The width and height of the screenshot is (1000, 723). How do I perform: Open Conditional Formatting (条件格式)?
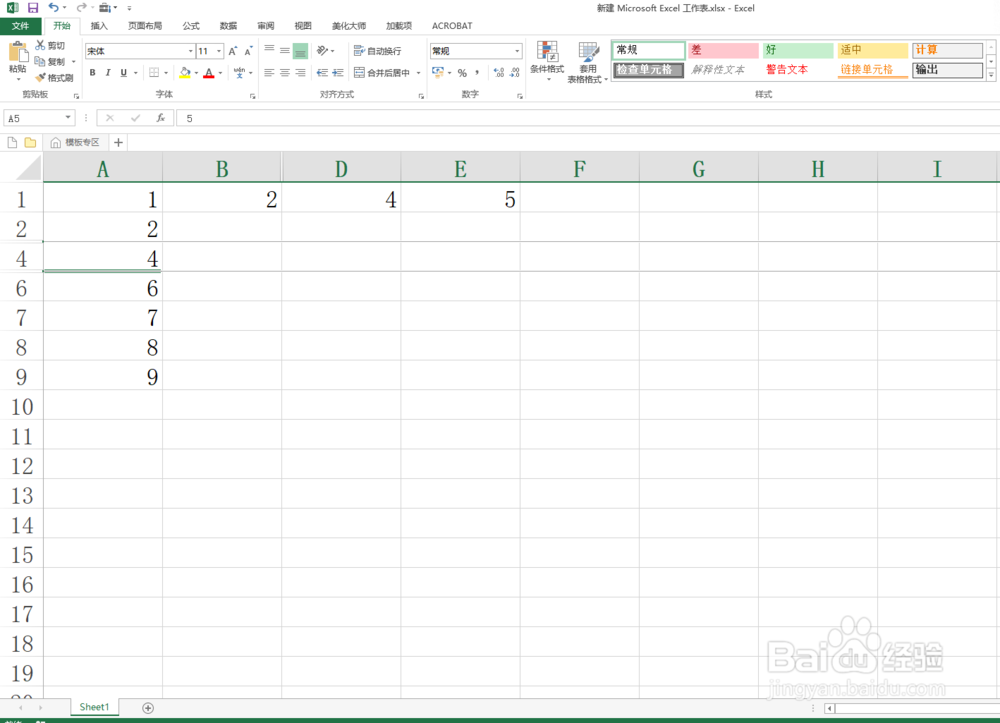[x=547, y=61]
